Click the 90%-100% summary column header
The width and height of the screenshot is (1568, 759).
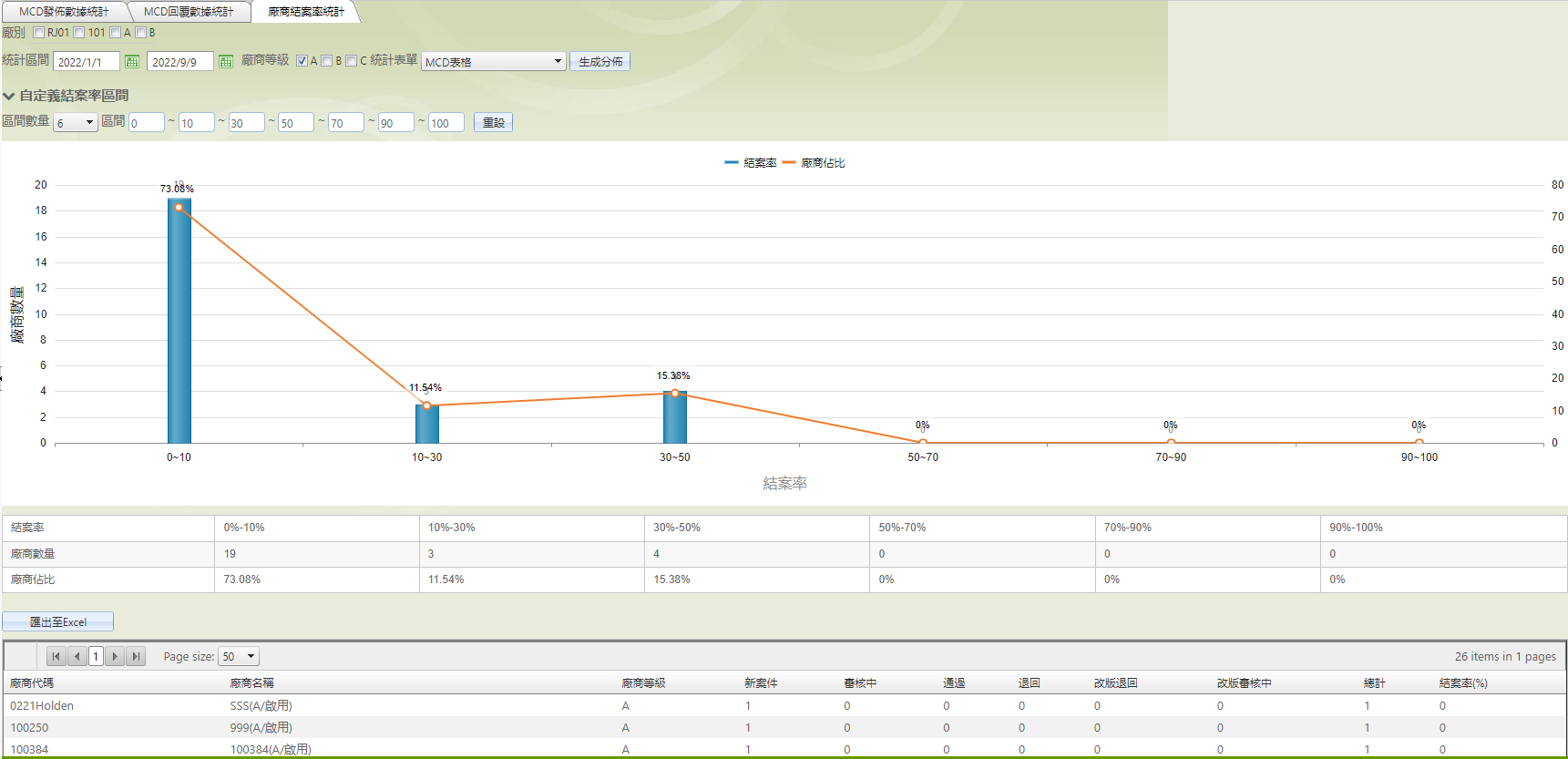coord(1443,528)
